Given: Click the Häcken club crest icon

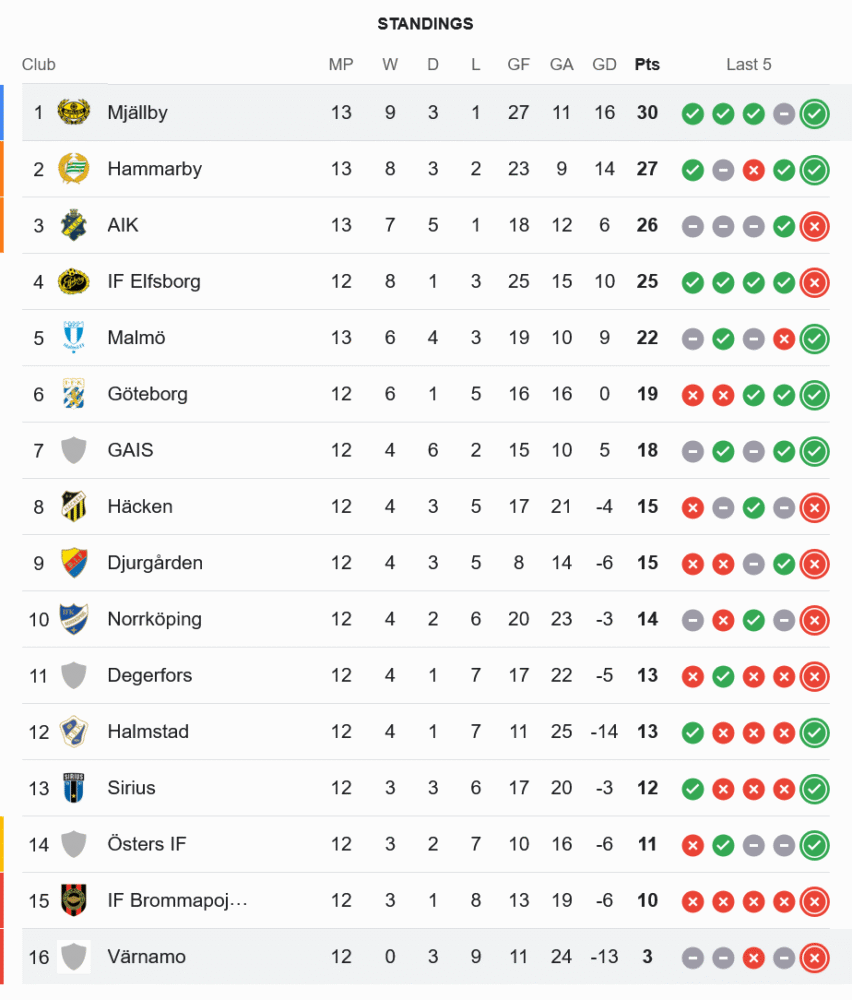Looking at the screenshot, I should click(x=74, y=506).
